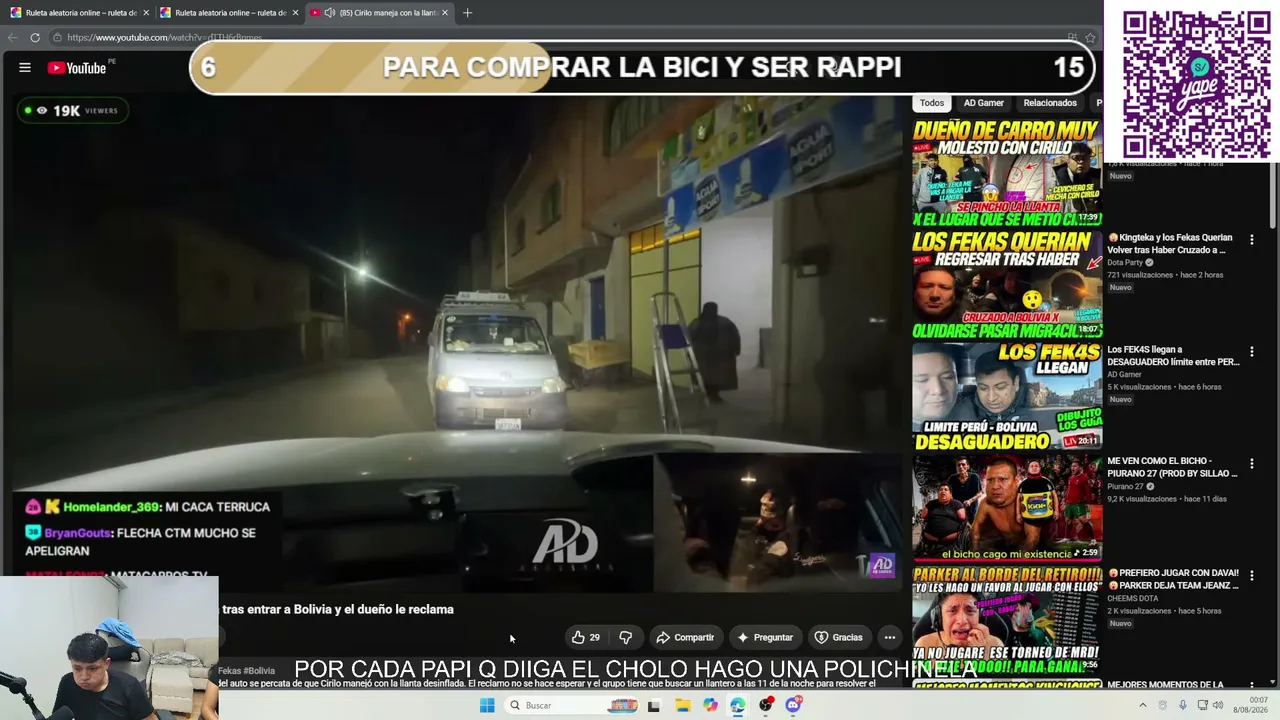Open the microphone tray icon

click(1182, 705)
